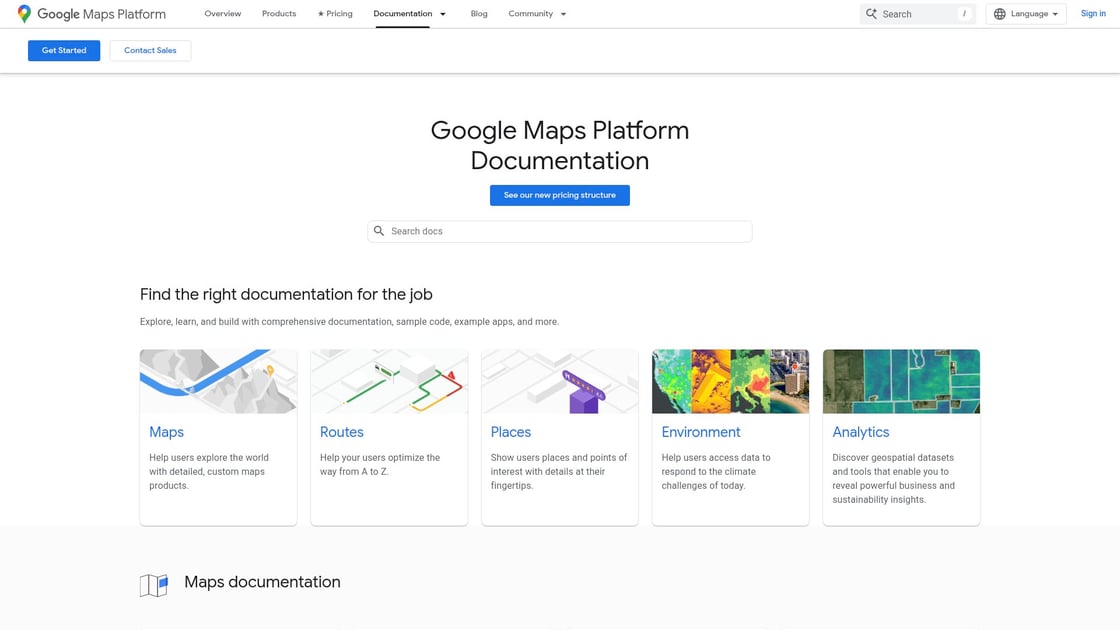Expand the Community dropdown arrow
Screen dimensions: 1120x630
pos(564,14)
